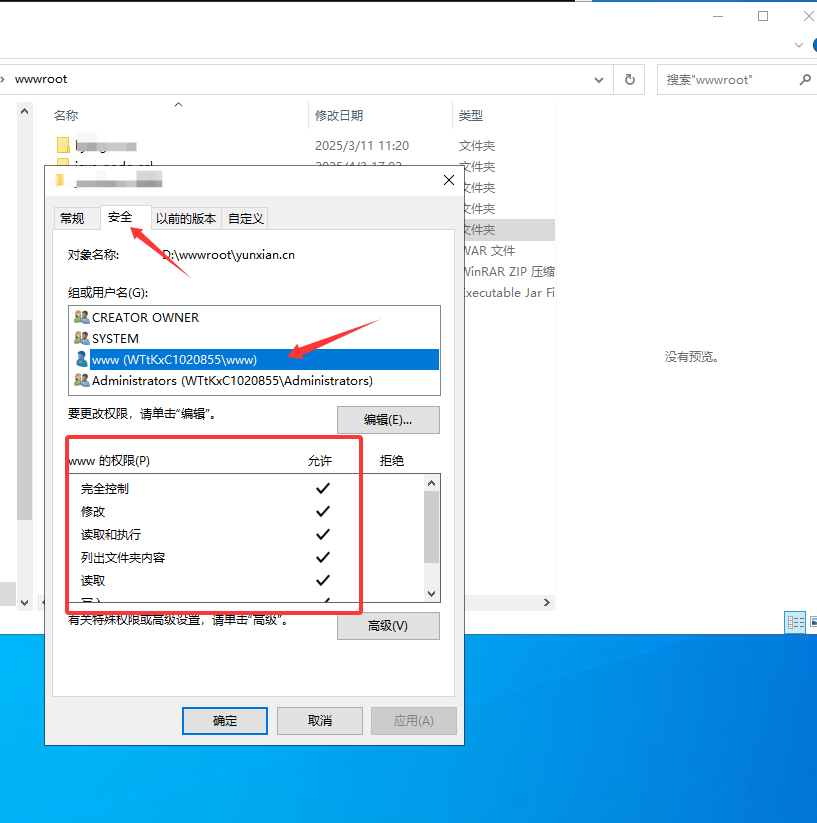Click file list horizontal scroll right arrow
Viewport: 817px width, 823px height.
pyautogui.click(x=547, y=603)
